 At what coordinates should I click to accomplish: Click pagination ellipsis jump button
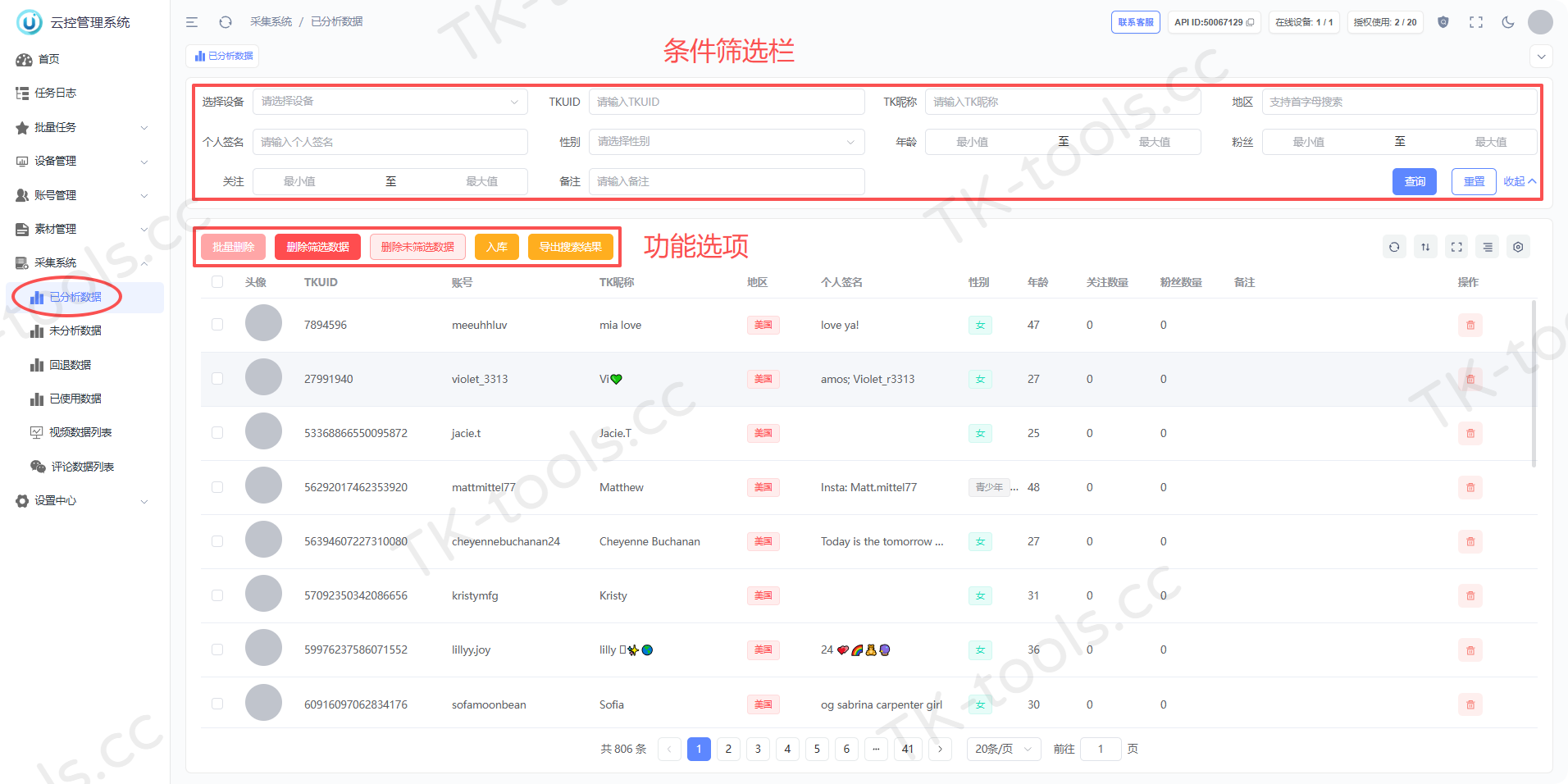[x=877, y=749]
